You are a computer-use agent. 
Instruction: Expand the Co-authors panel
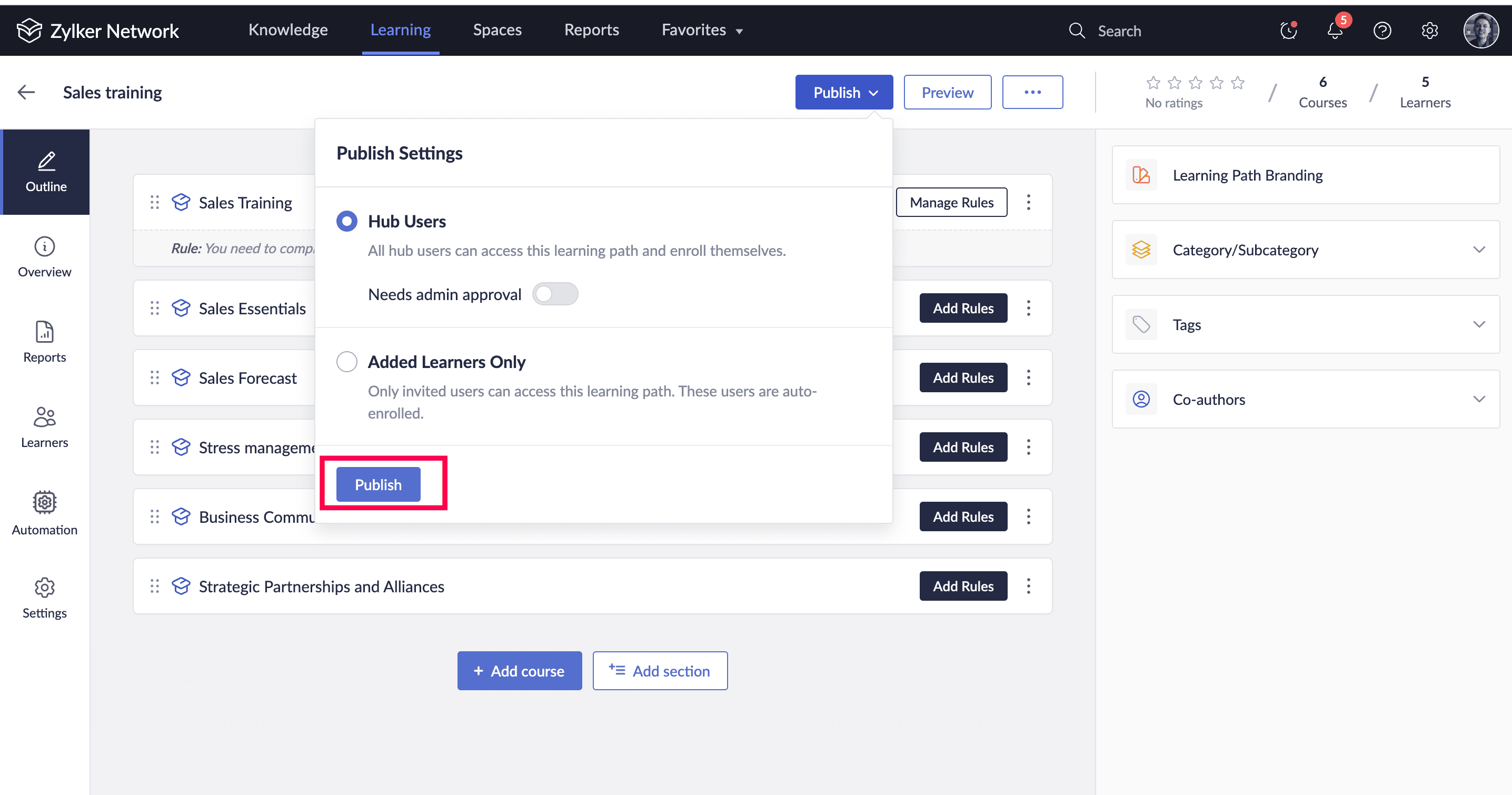click(x=1478, y=399)
